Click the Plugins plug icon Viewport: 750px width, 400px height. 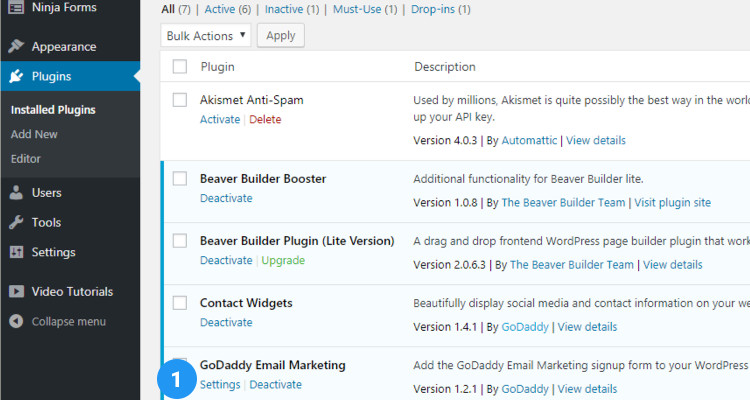click(16, 76)
